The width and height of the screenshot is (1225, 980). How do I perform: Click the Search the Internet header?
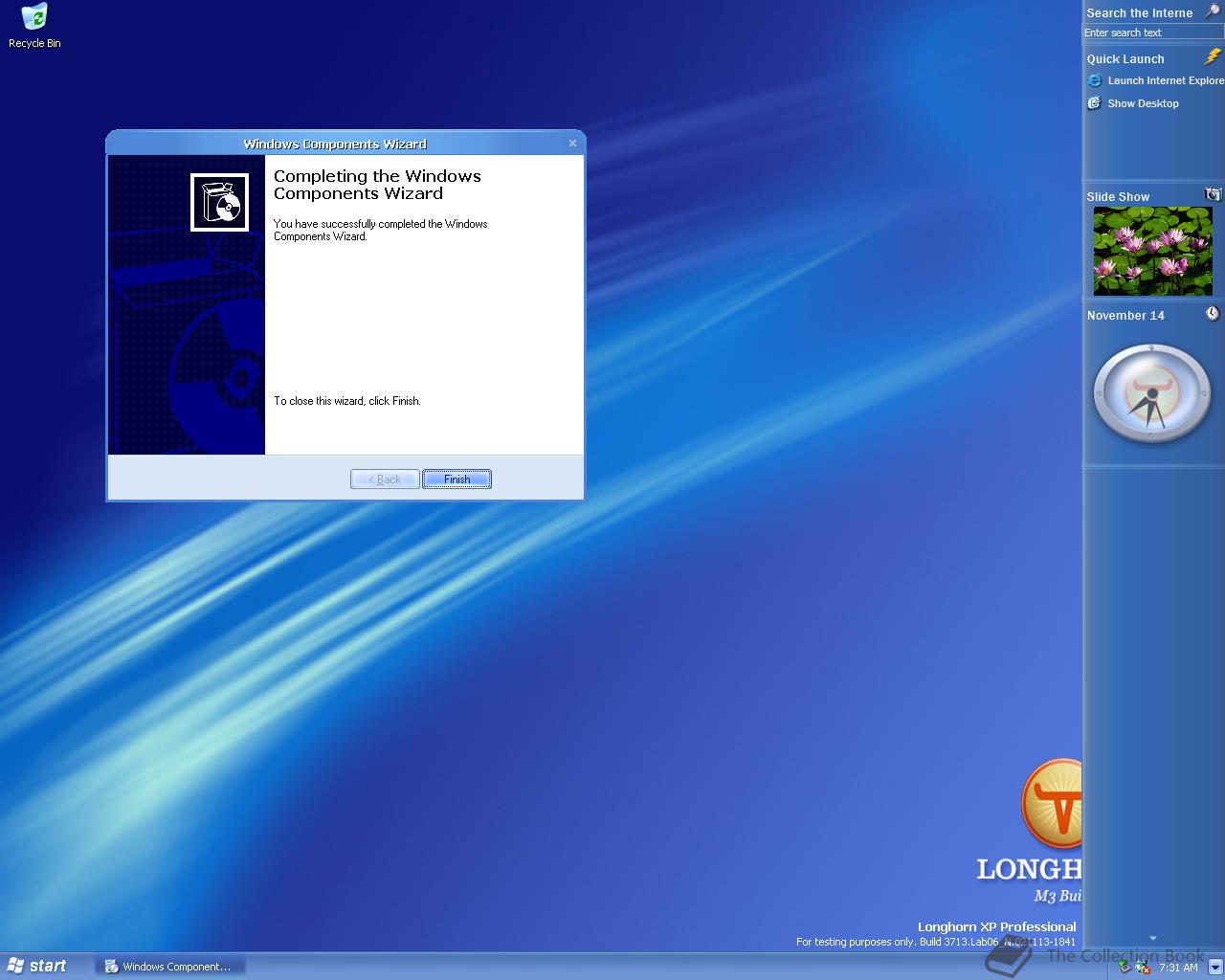coord(1139,12)
